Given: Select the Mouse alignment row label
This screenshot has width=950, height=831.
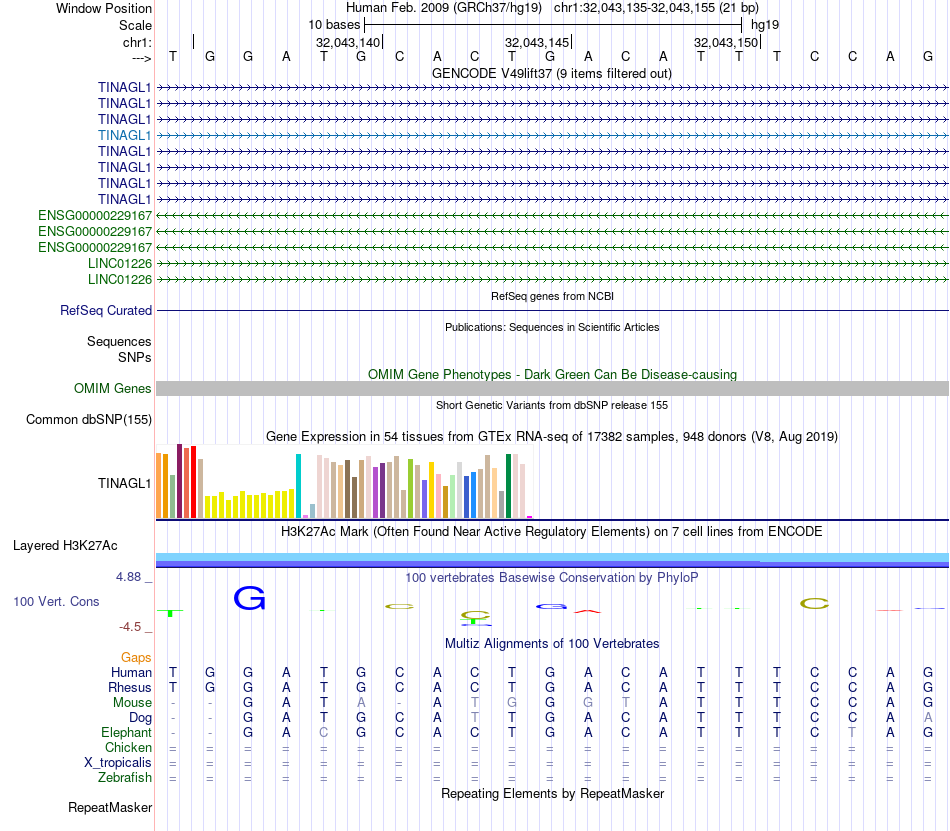Looking at the screenshot, I should point(132,703).
